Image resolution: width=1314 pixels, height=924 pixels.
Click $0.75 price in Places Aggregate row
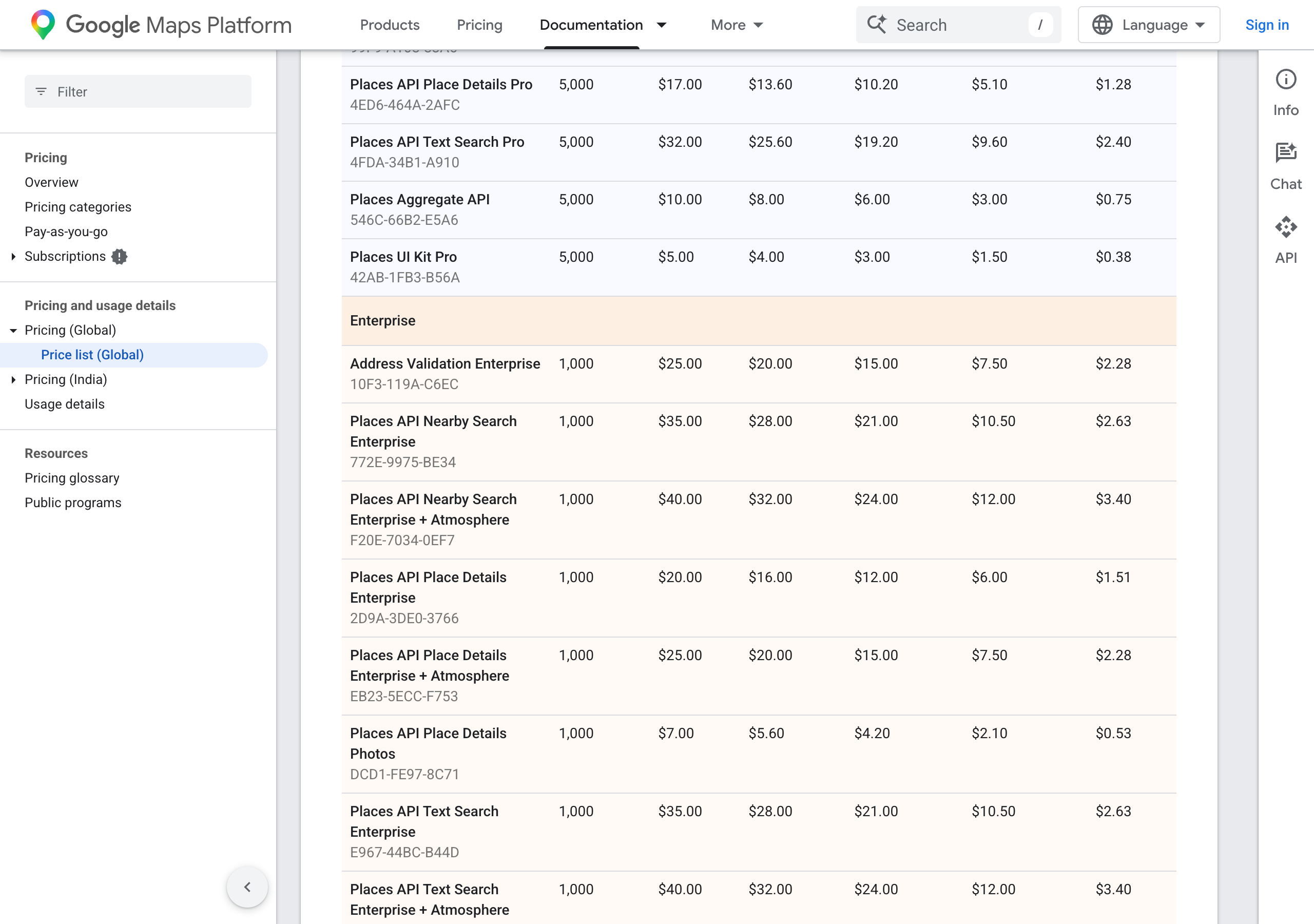click(1113, 200)
